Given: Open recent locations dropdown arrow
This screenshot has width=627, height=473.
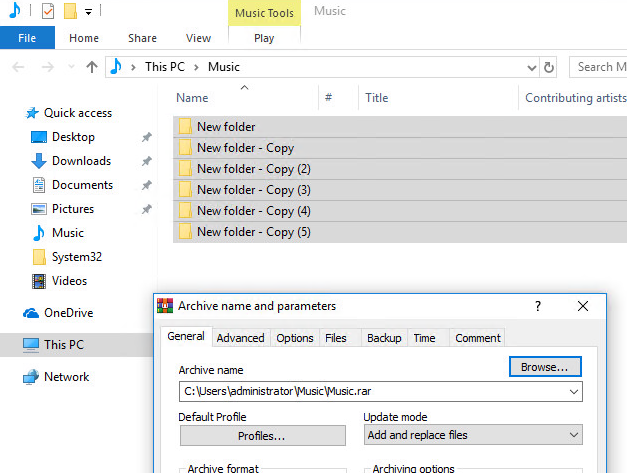Looking at the screenshot, I should point(71,67).
